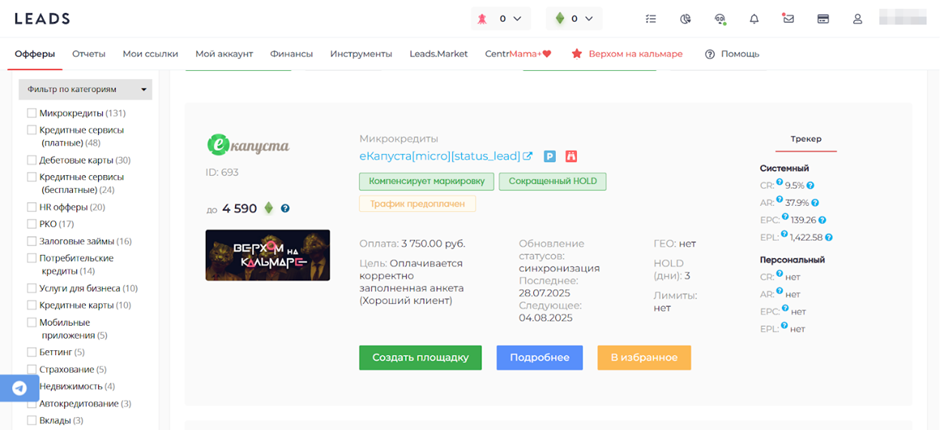
Task: Open the pie chart statistics icon
Action: (x=686, y=19)
